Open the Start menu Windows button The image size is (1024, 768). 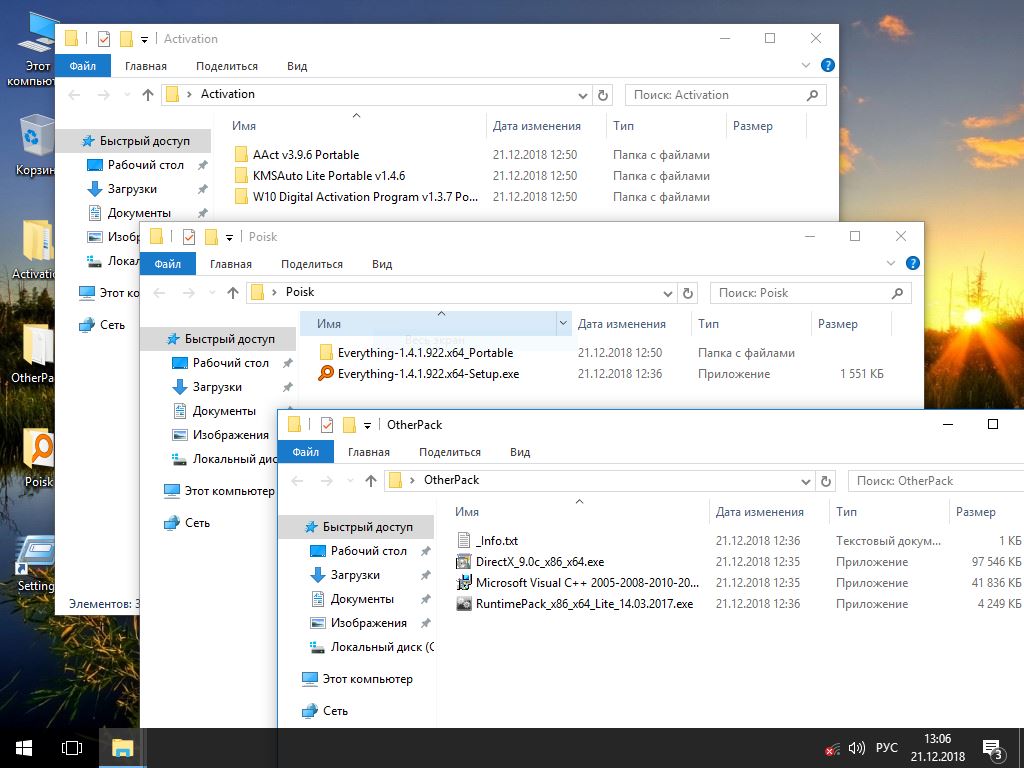pyautogui.click(x=24, y=748)
